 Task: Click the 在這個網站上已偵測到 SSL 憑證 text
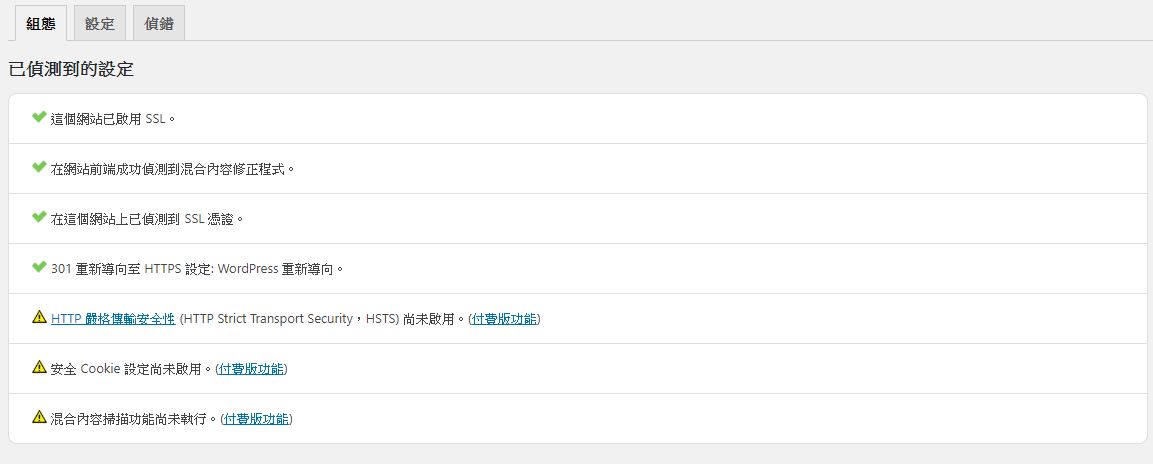pos(146,219)
